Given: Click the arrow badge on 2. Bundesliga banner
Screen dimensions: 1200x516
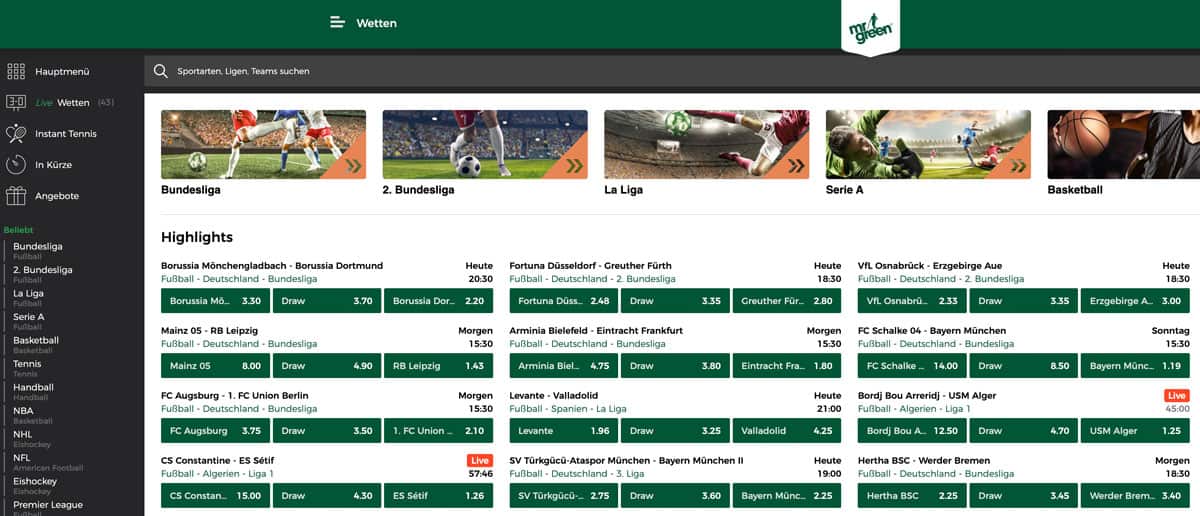Looking at the screenshot, I should (x=574, y=166).
